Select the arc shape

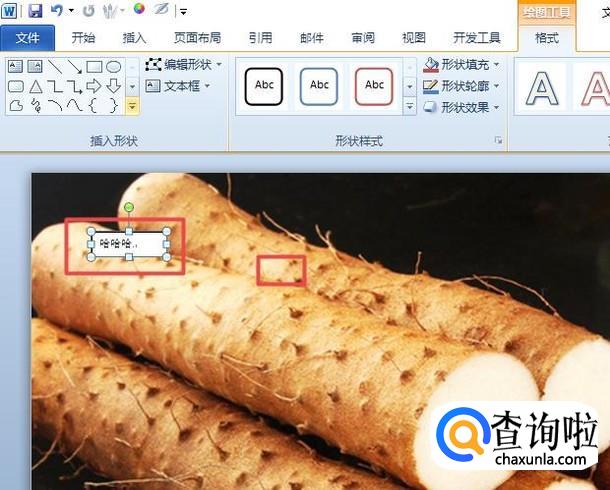pyautogui.click(x=55, y=105)
